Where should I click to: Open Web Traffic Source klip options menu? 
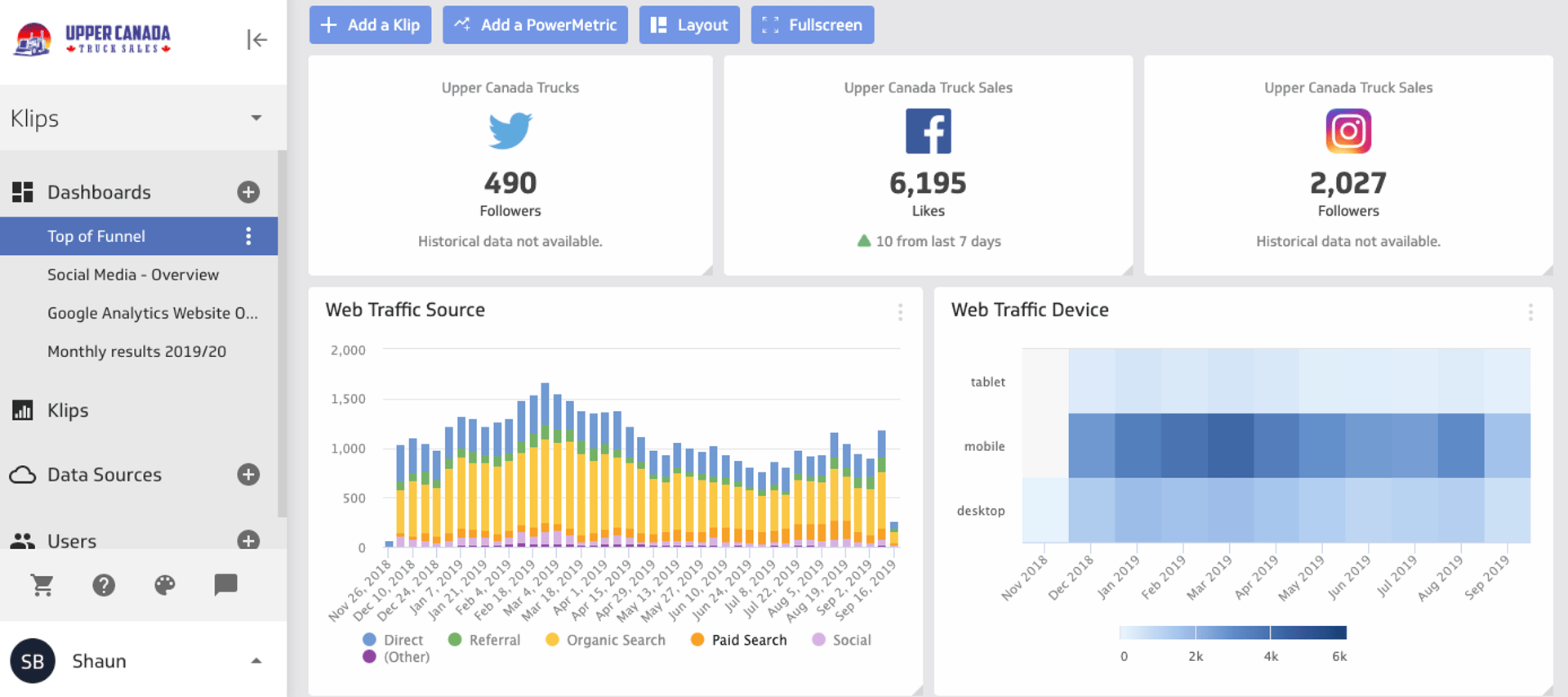point(900,312)
